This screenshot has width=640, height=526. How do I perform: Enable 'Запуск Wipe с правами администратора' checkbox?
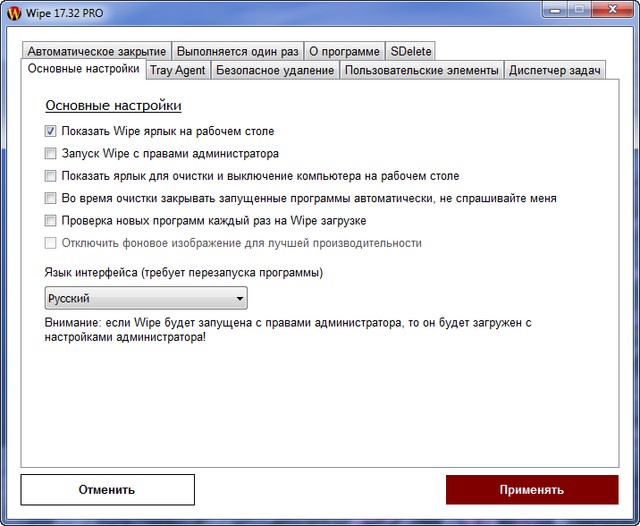click(51, 154)
